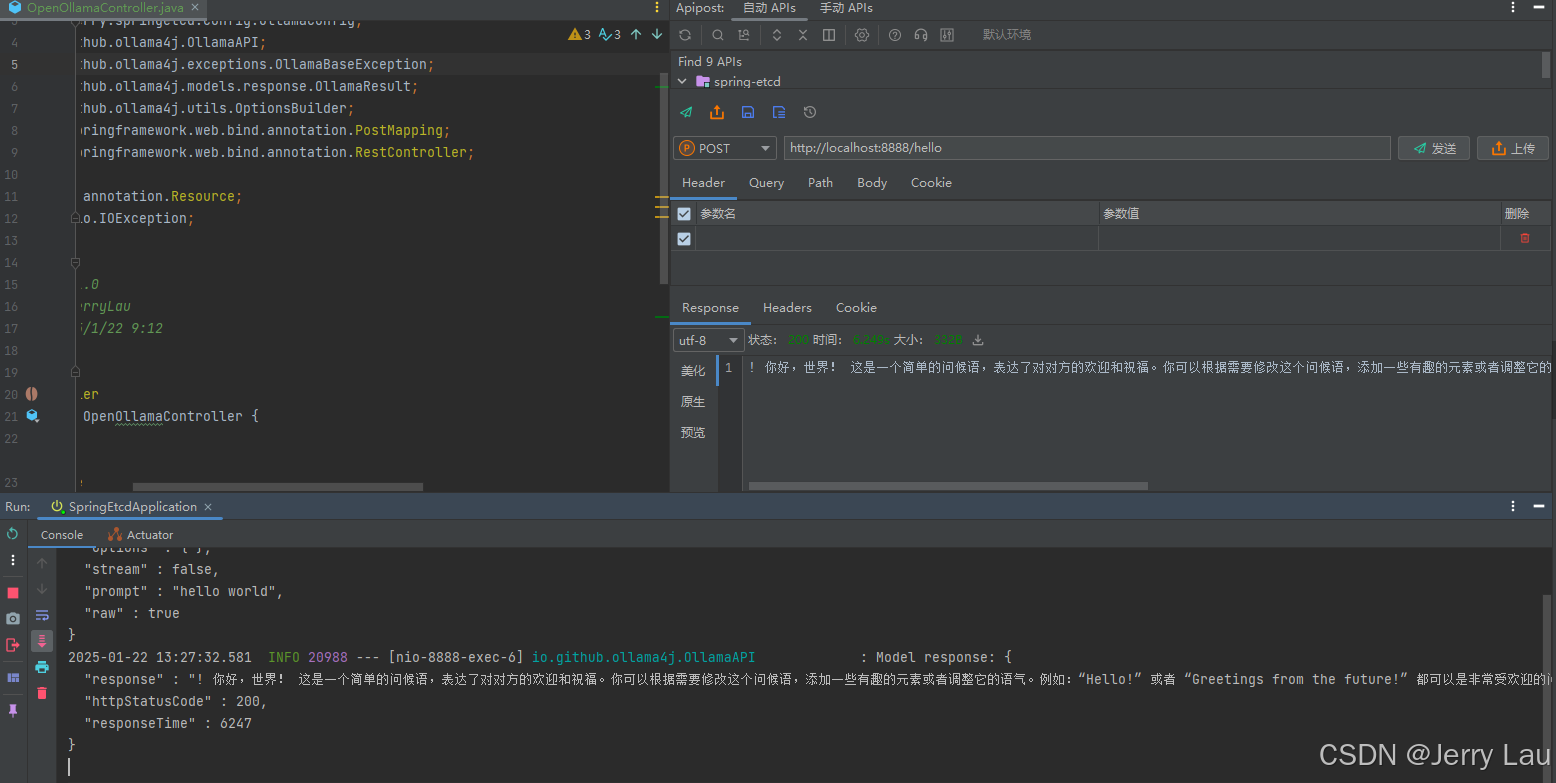Click the icon right of Apipost search
Image resolution: width=1556 pixels, height=783 pixels.
click(743, 35)
